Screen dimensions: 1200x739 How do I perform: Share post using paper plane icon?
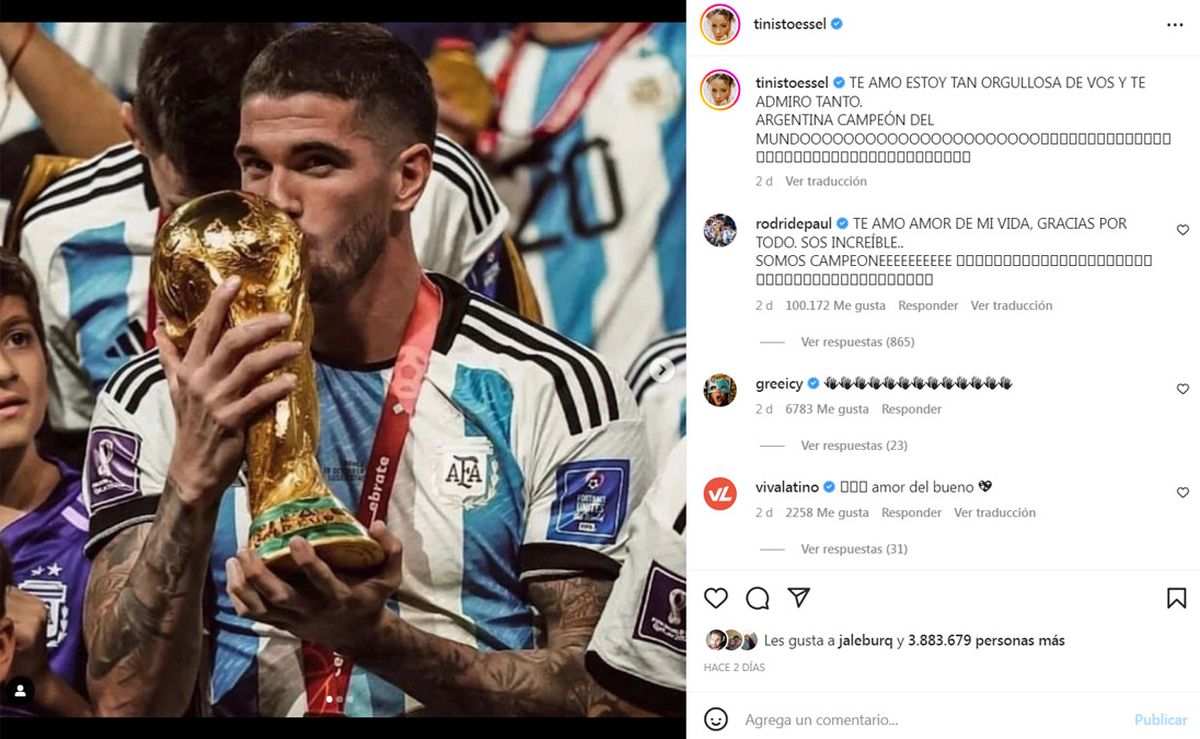click(x=798, y=598)
